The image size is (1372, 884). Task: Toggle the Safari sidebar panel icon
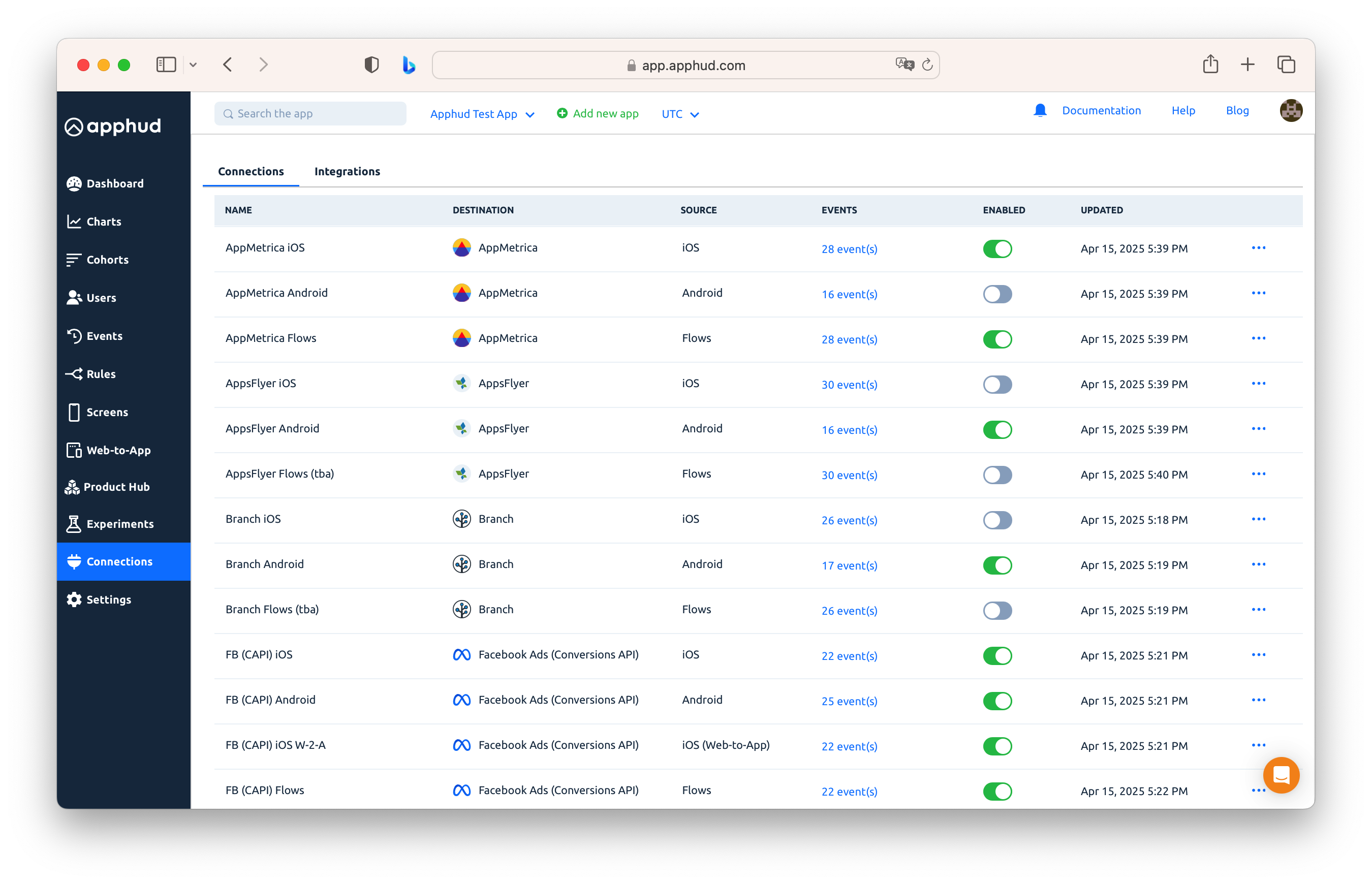[166, 65]
